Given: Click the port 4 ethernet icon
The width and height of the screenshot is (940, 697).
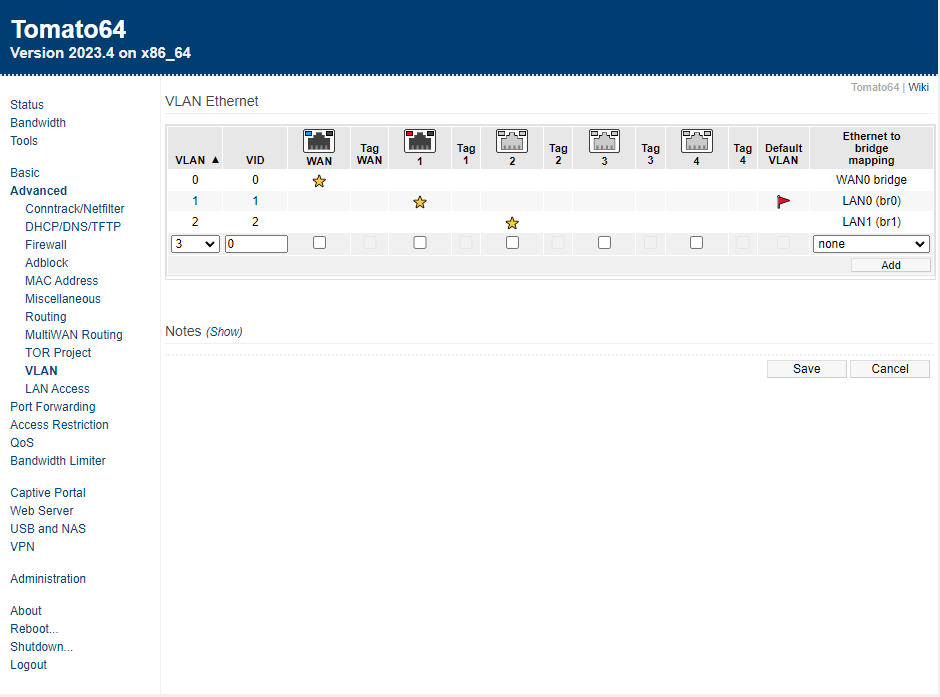Looking at the screenshot, I should tap(697, 141).
